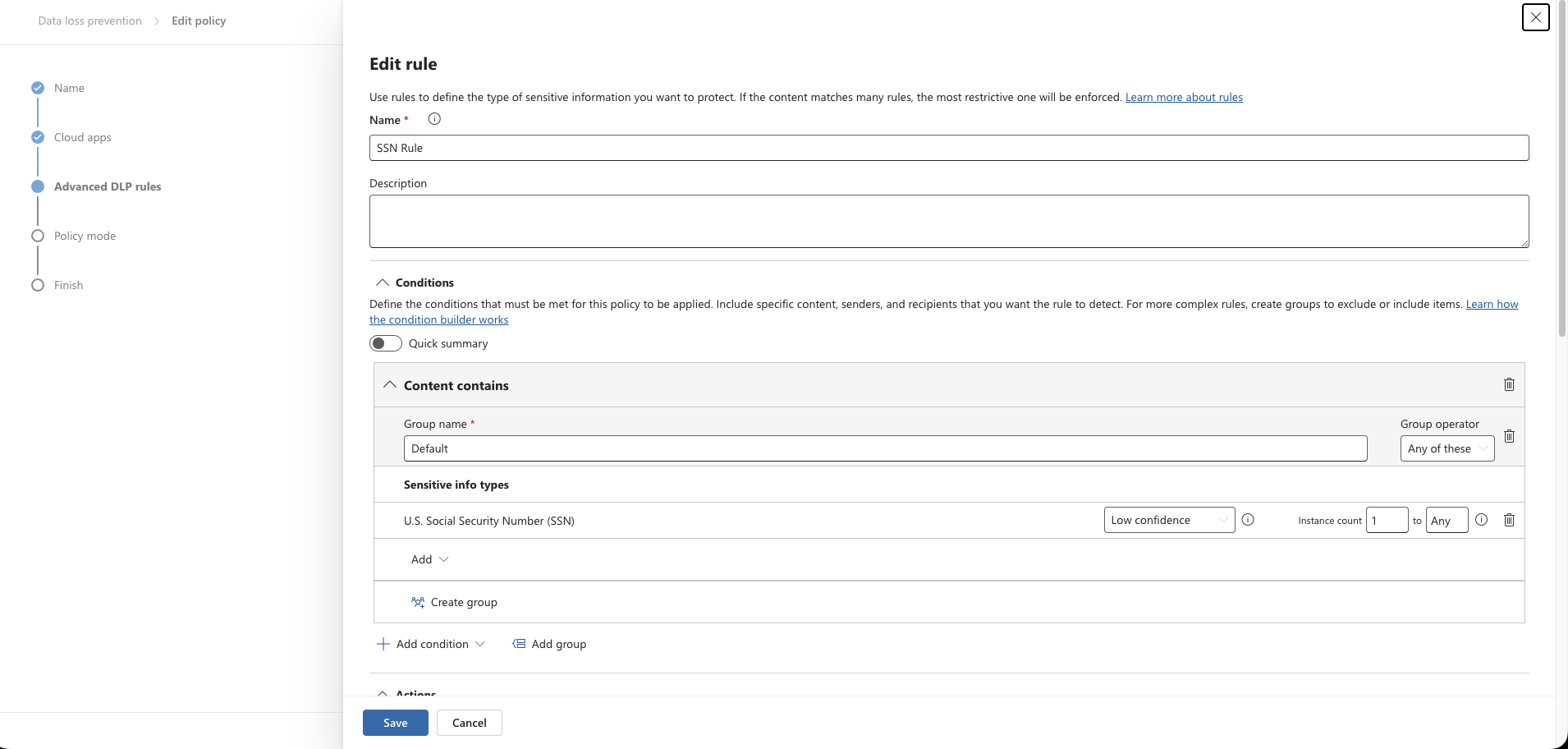This screenshot has width=1568, height=749.
Task: Click the Add group icon
Action: coord(519,644)
